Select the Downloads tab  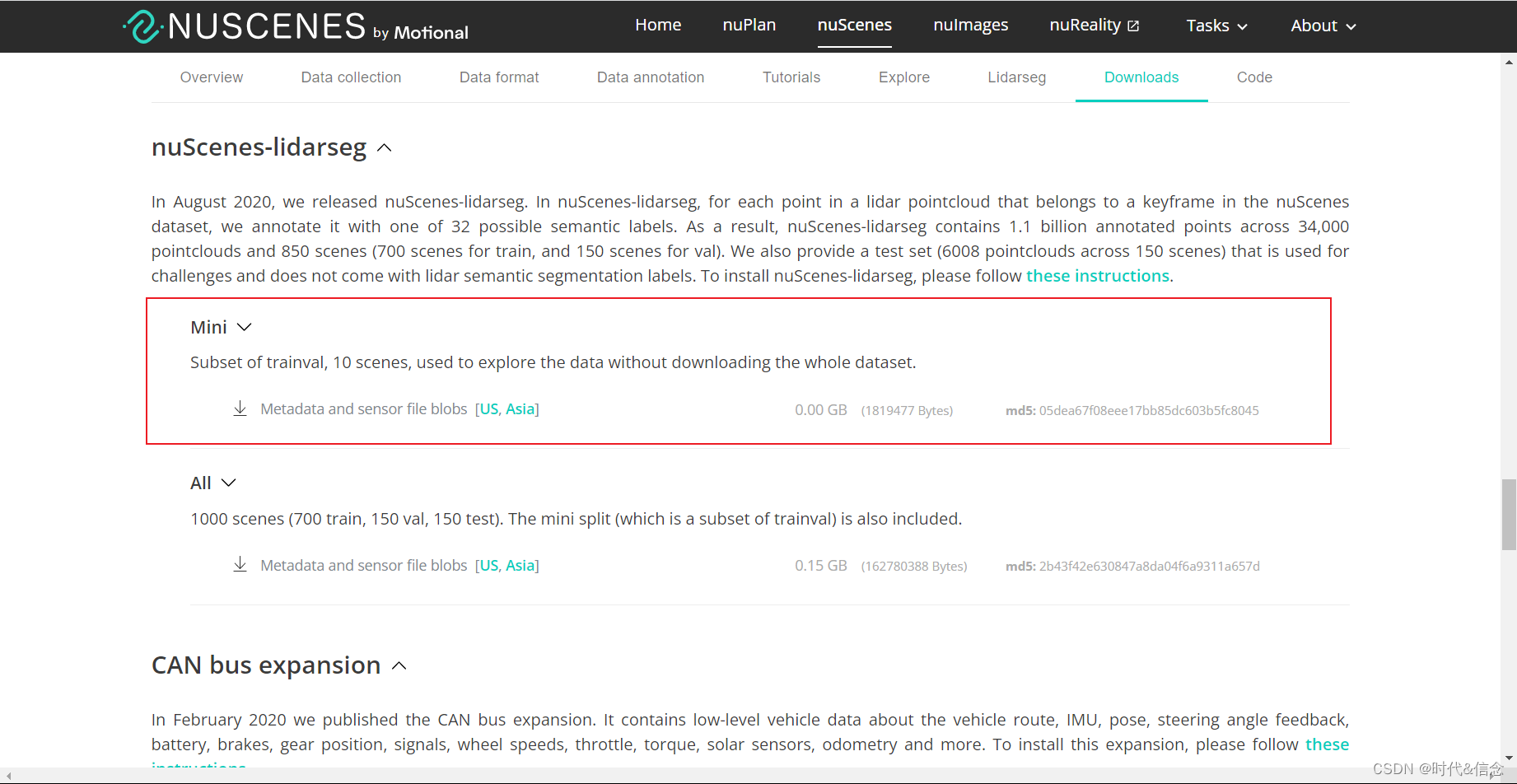coord(1141,77)
